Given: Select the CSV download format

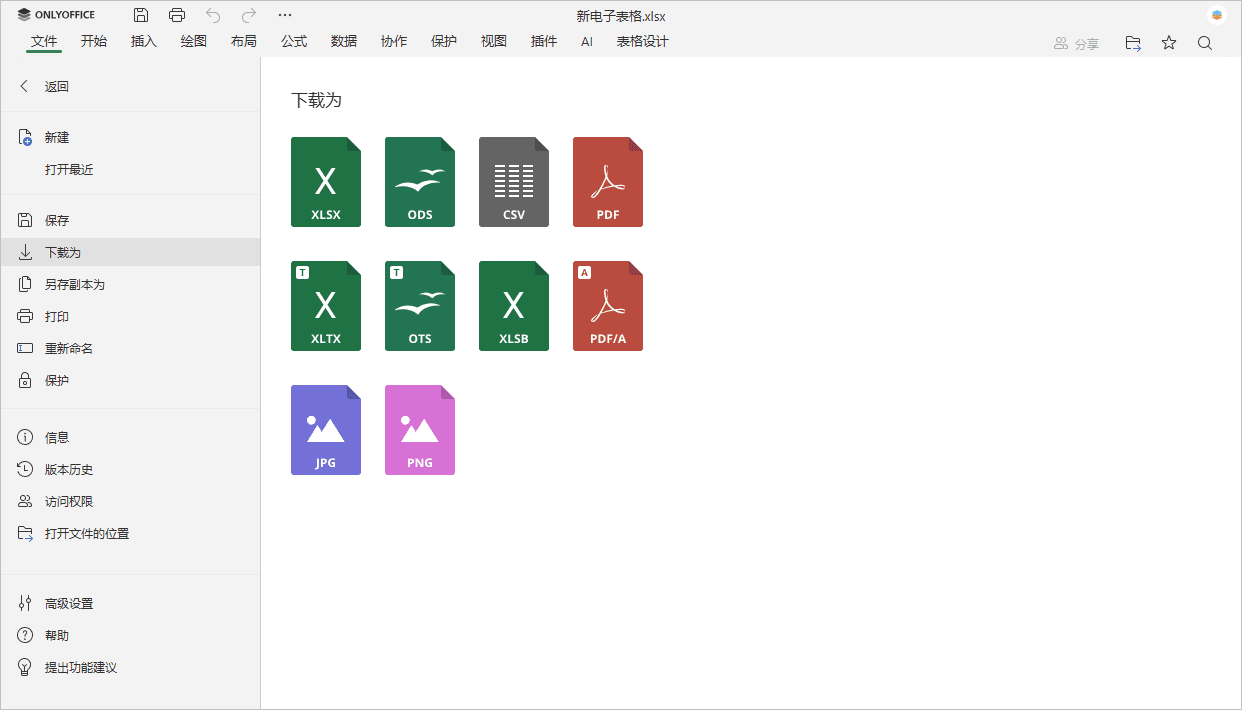Looking at the screenshot, I should (514, 182).
